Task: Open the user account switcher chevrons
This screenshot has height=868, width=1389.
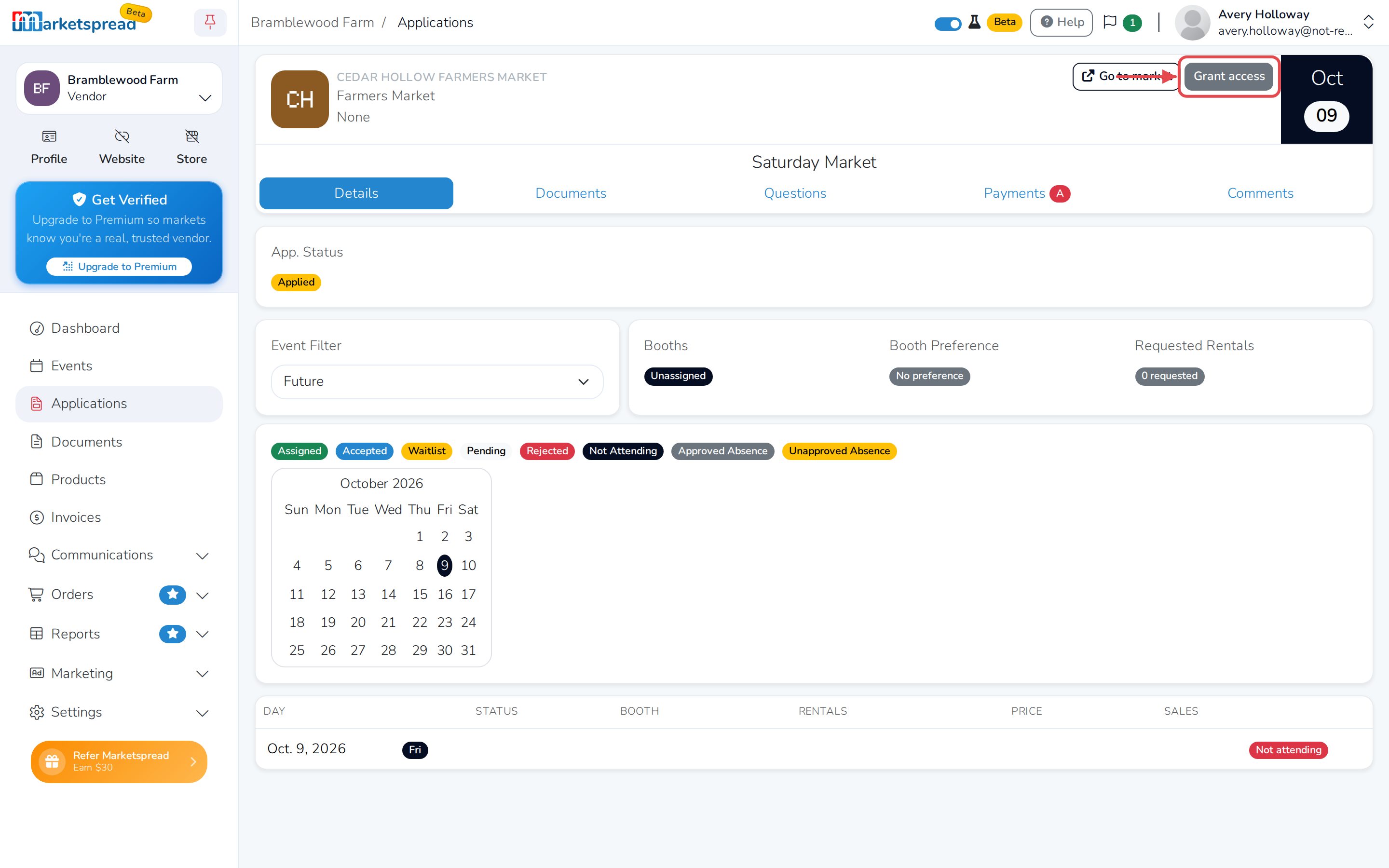Action: 1368,22
